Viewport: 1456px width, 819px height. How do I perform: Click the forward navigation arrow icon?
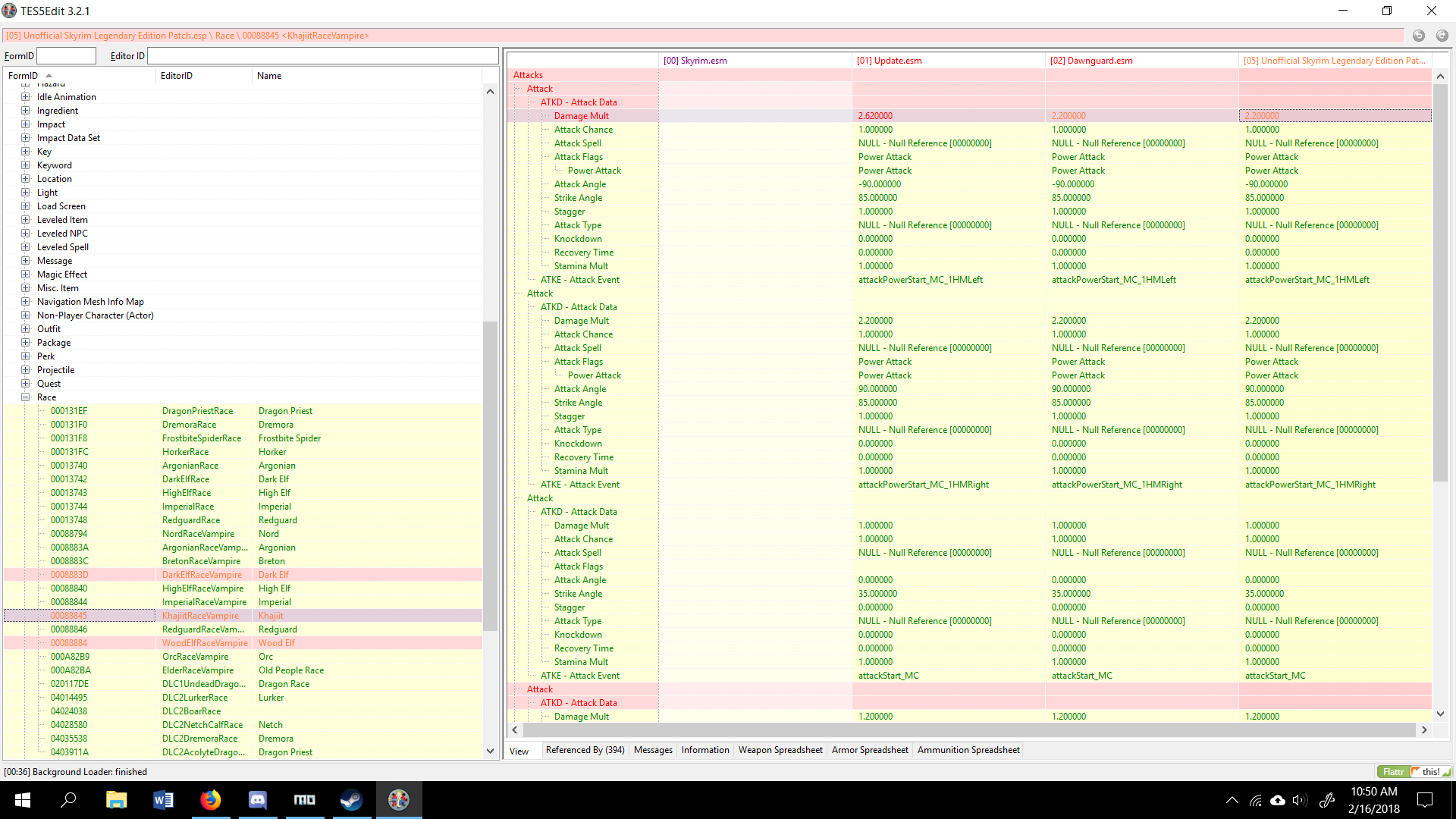(x=1442, y=36)
